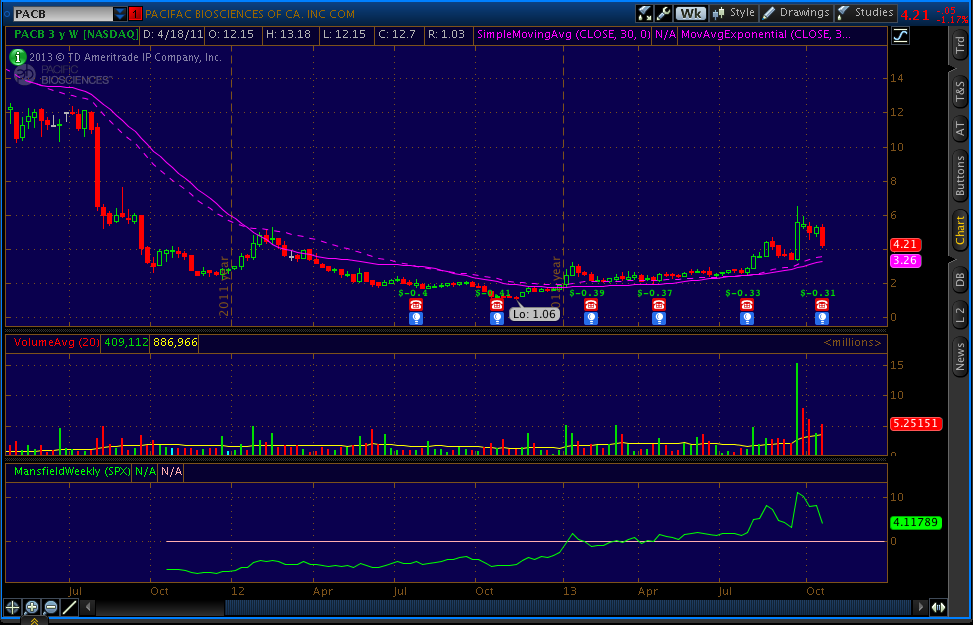Click the info icon near the copyright text
The image size is (973, 625).
[18, 57]
